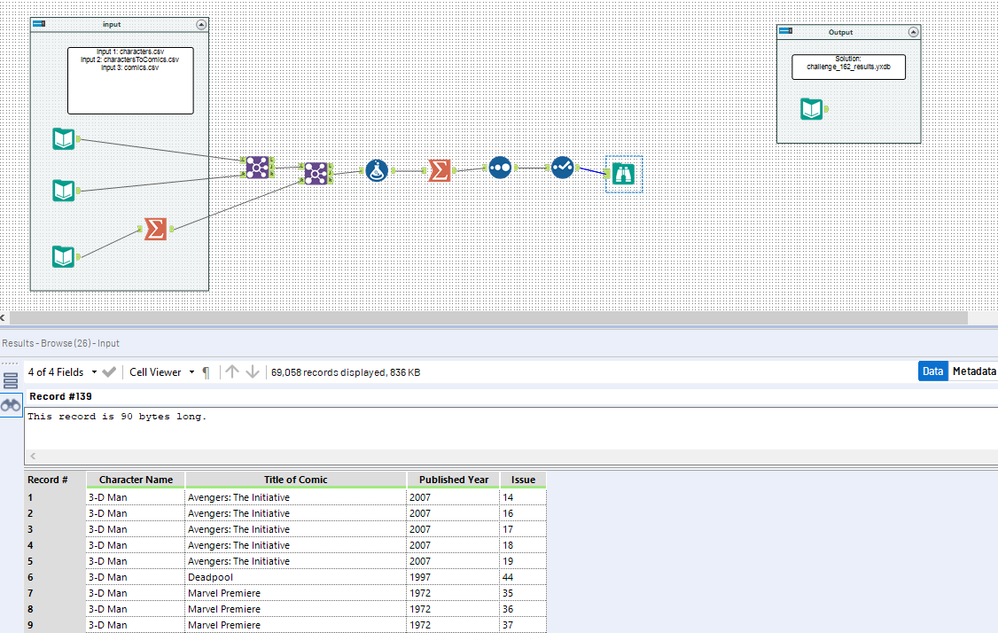The image size is (998, 633).
Task: Select the Sort tool with three dots
Action: coord(500,167)
